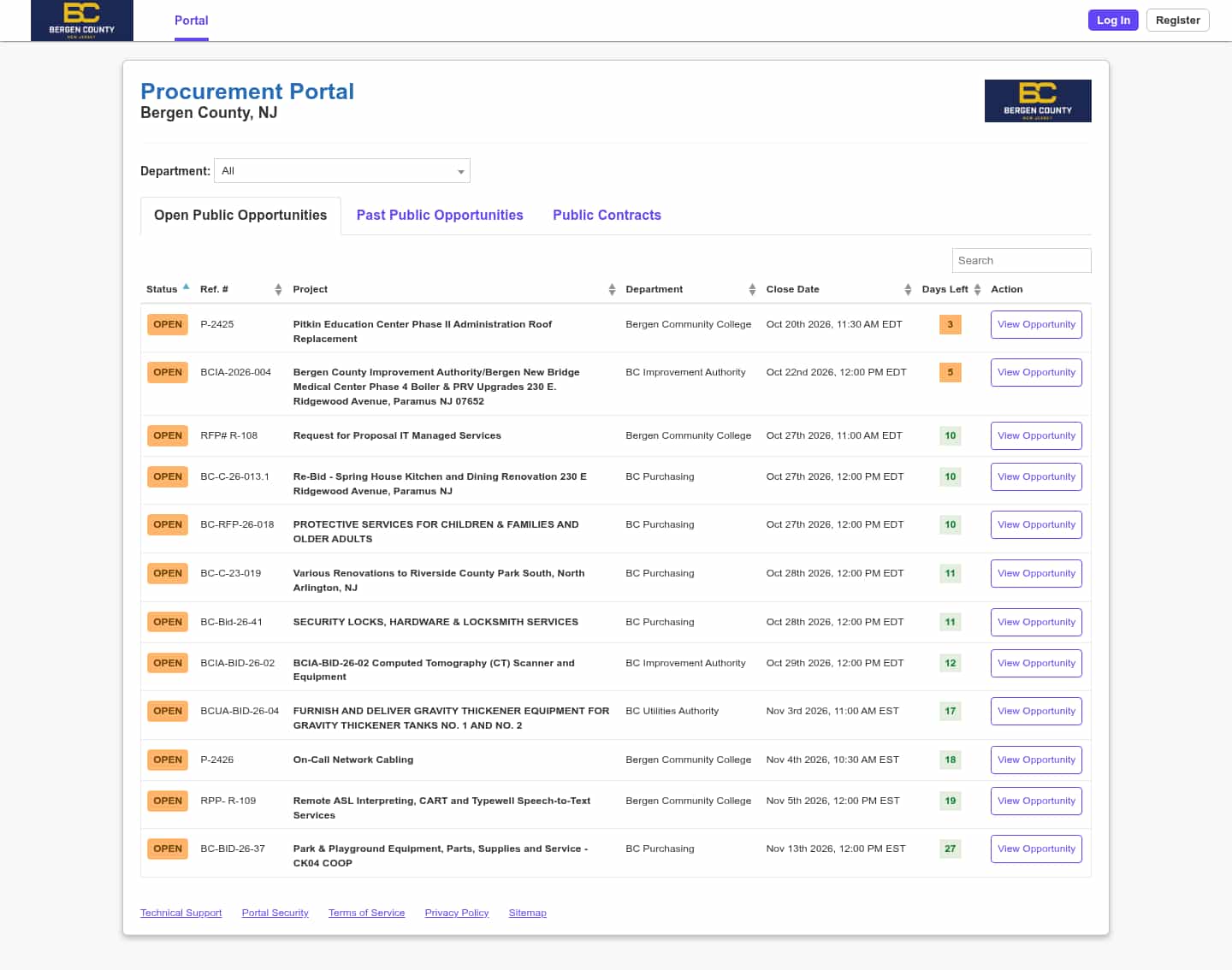Screen dimensions: 1232x970
Task: View Opportunity for RFP# R-108
Action: [1036, 436]
